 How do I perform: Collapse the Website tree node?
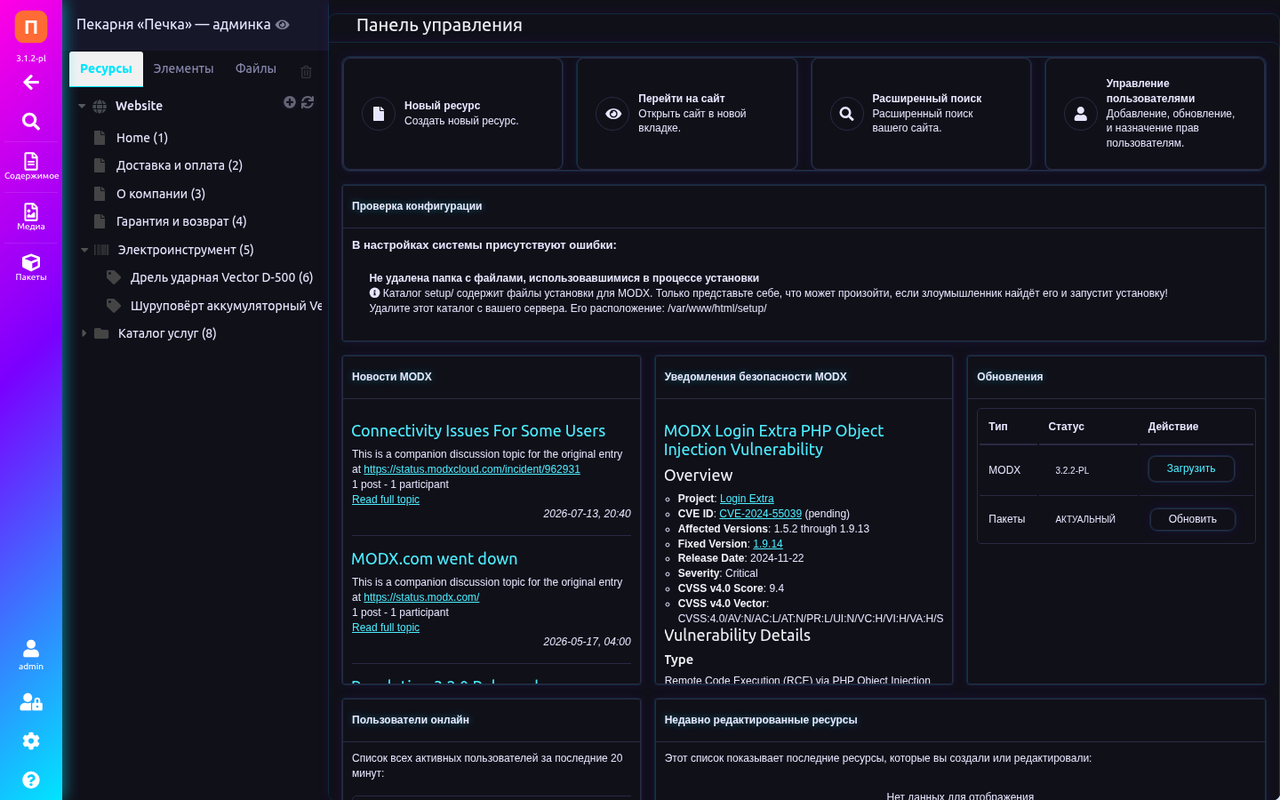82,106
